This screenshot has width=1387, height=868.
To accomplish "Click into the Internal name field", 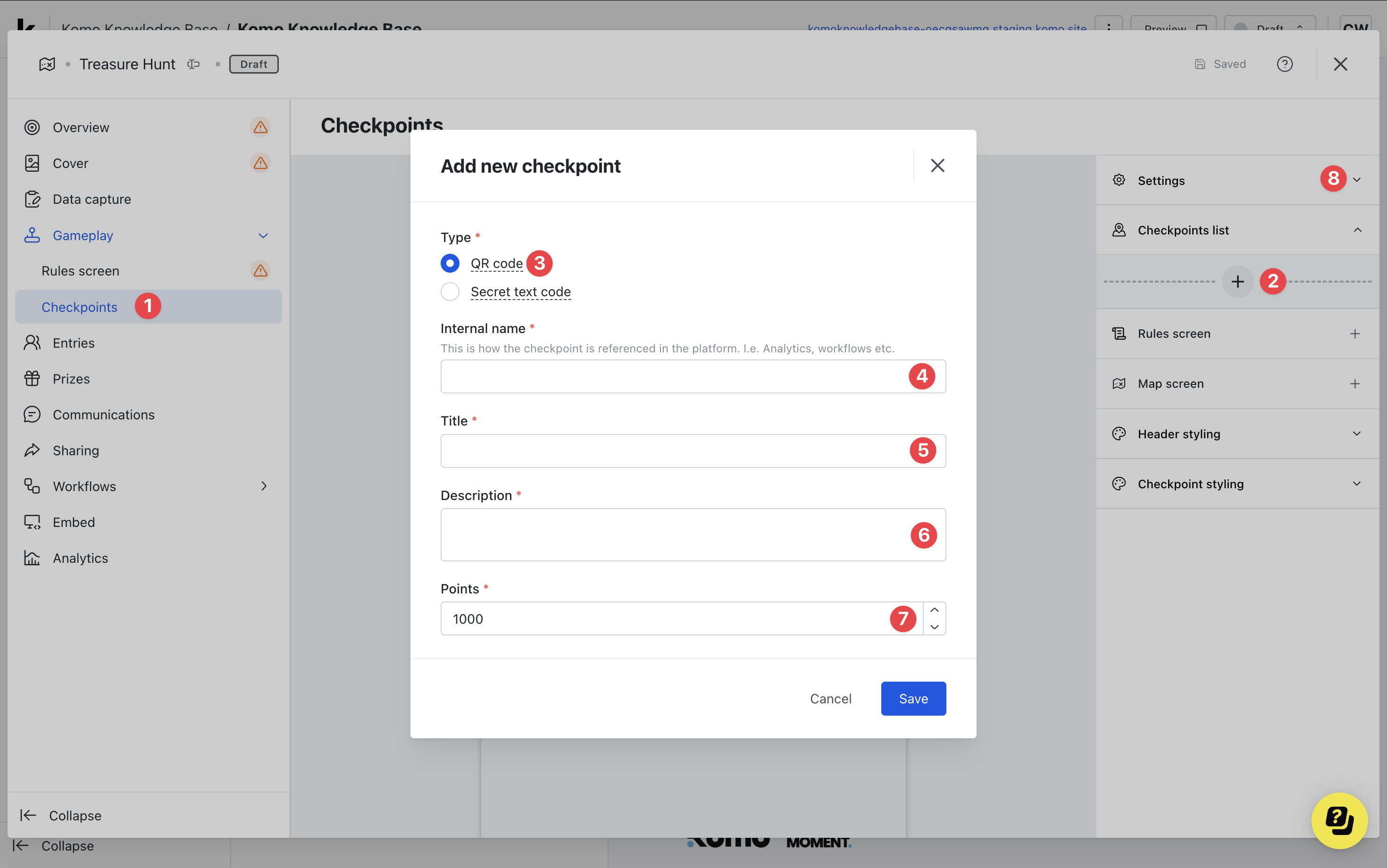I will pos(672,376).
